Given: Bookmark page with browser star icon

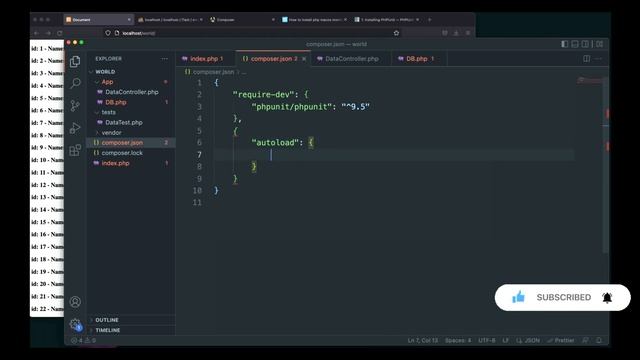Looking at the screenshot, I should (x=396, y=33).
